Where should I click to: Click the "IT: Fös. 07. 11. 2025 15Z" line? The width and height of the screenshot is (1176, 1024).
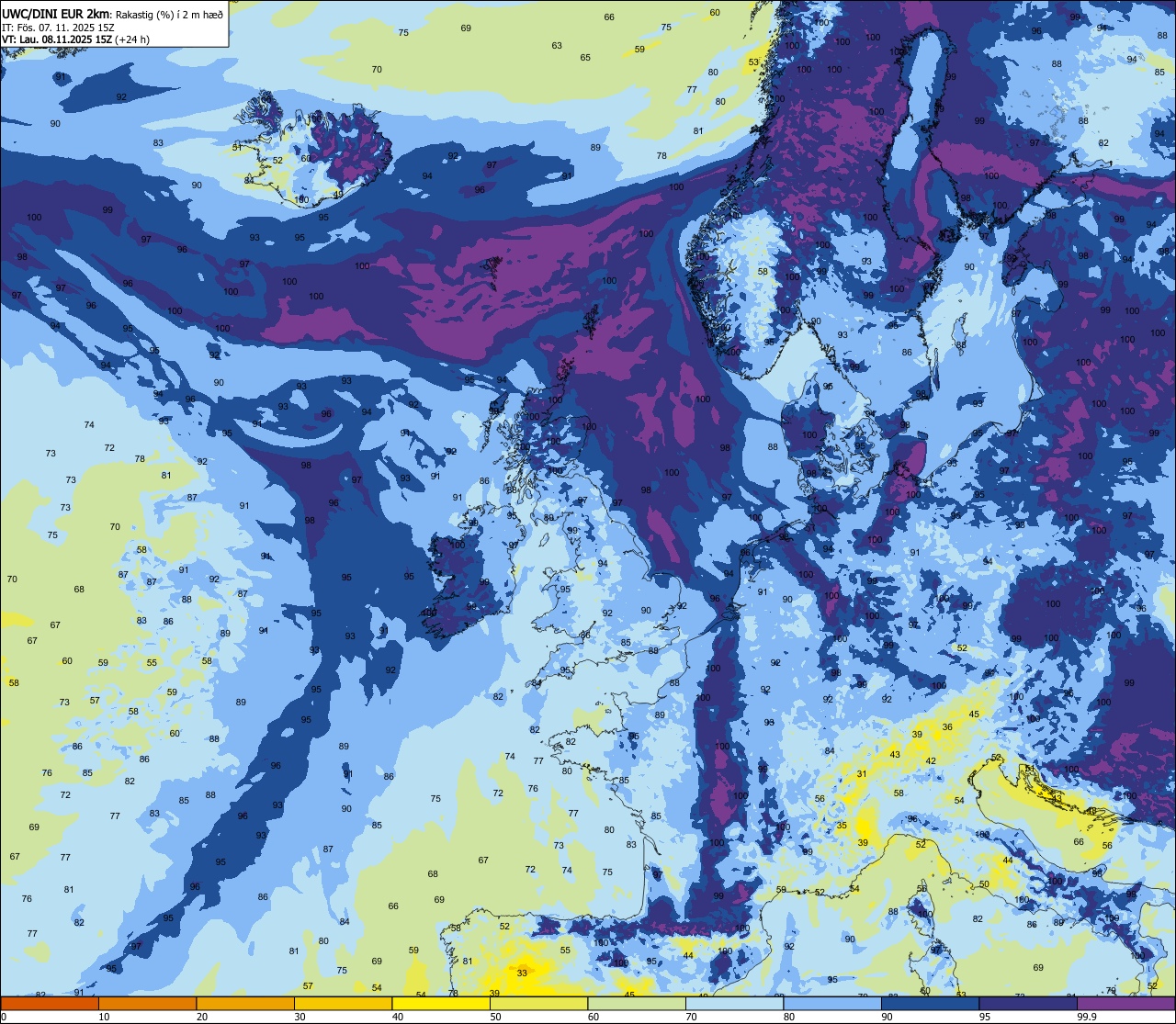click(x=59, y=27)
